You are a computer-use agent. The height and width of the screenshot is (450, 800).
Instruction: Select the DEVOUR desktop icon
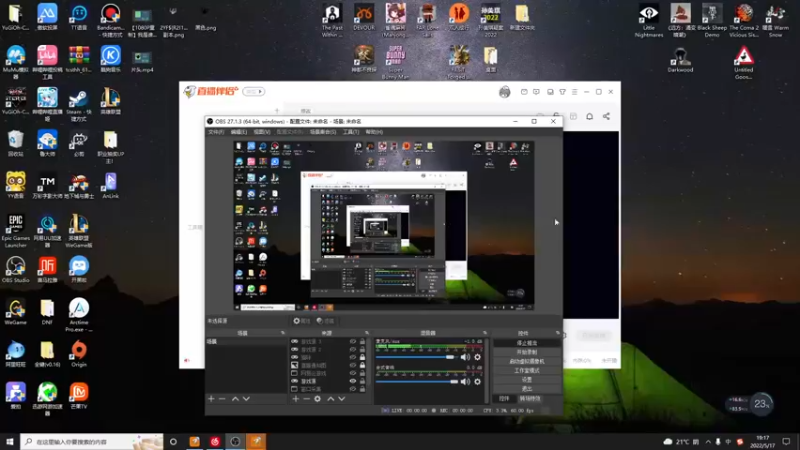click(x=364, y=17)
